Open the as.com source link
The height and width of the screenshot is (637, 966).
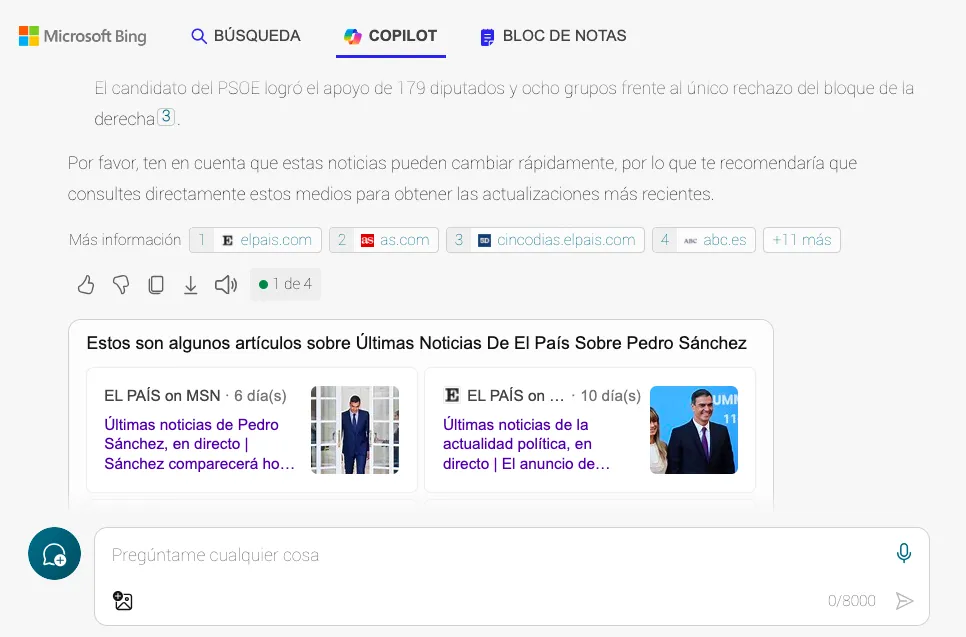(384, 240)
